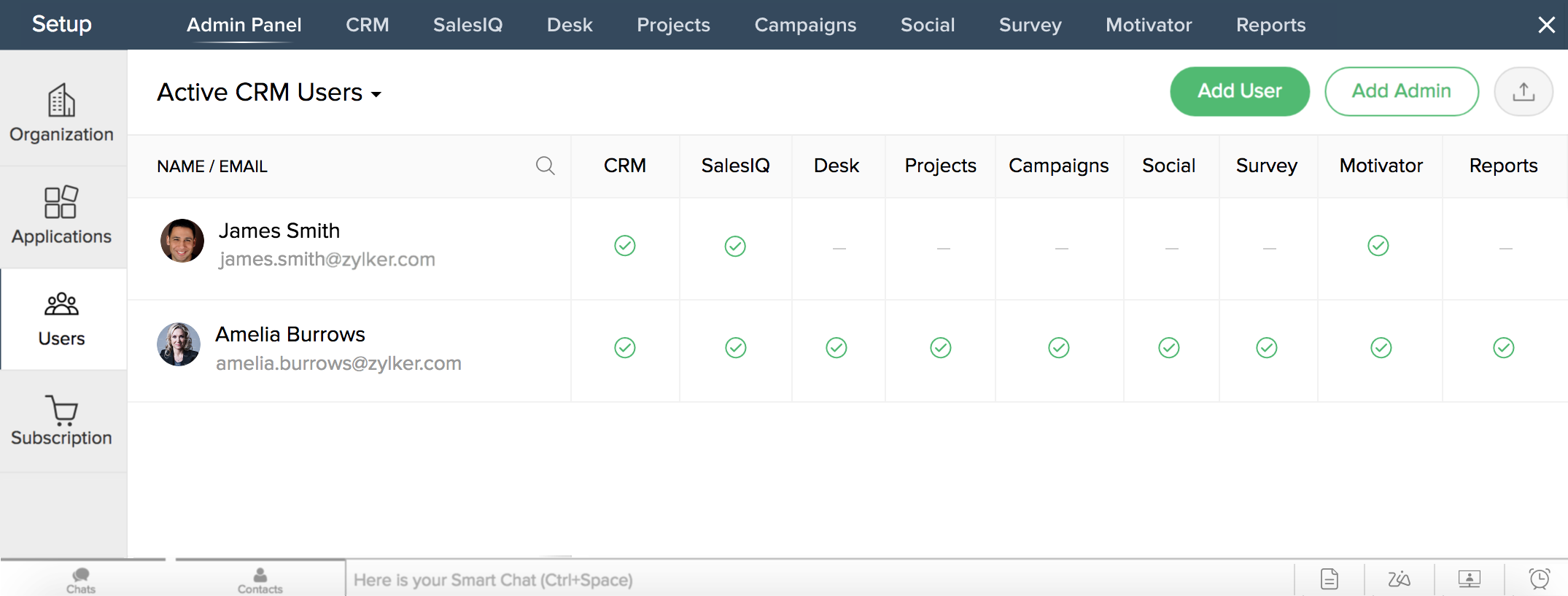Screen dimensions: 1568x596
Task: Close the Setup panel
Action: click(x=1546, y=25)
